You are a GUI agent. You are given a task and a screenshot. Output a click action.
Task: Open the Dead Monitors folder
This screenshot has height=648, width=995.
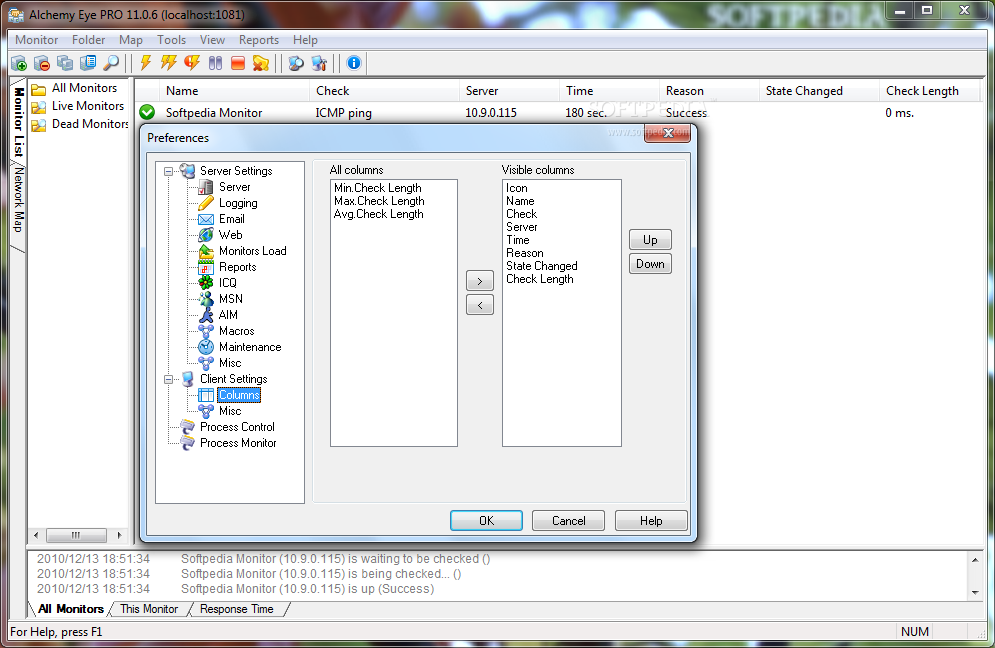(90, 124)
